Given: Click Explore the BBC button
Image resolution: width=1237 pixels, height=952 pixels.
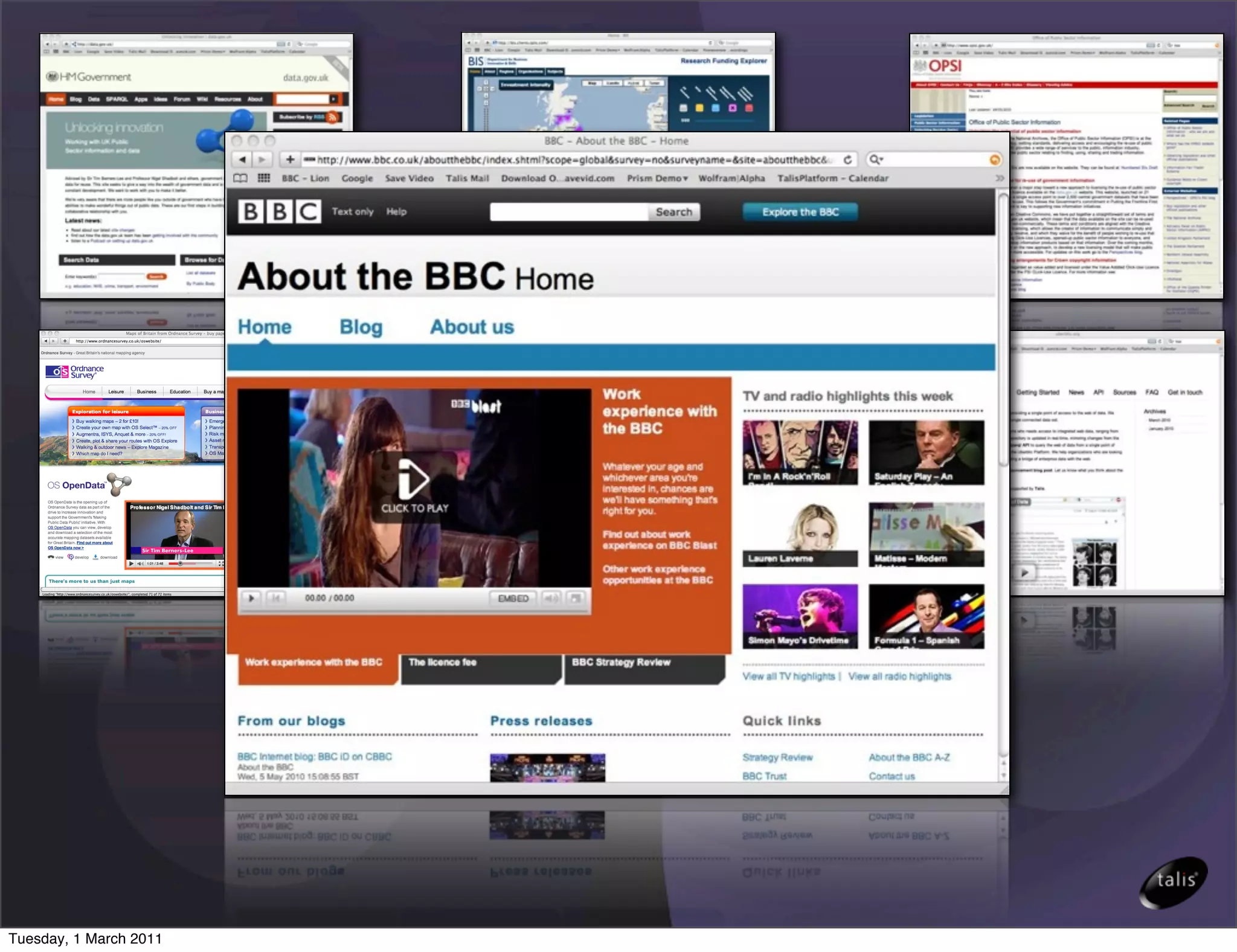Looking at the screenshot, I should click(800, 212).
